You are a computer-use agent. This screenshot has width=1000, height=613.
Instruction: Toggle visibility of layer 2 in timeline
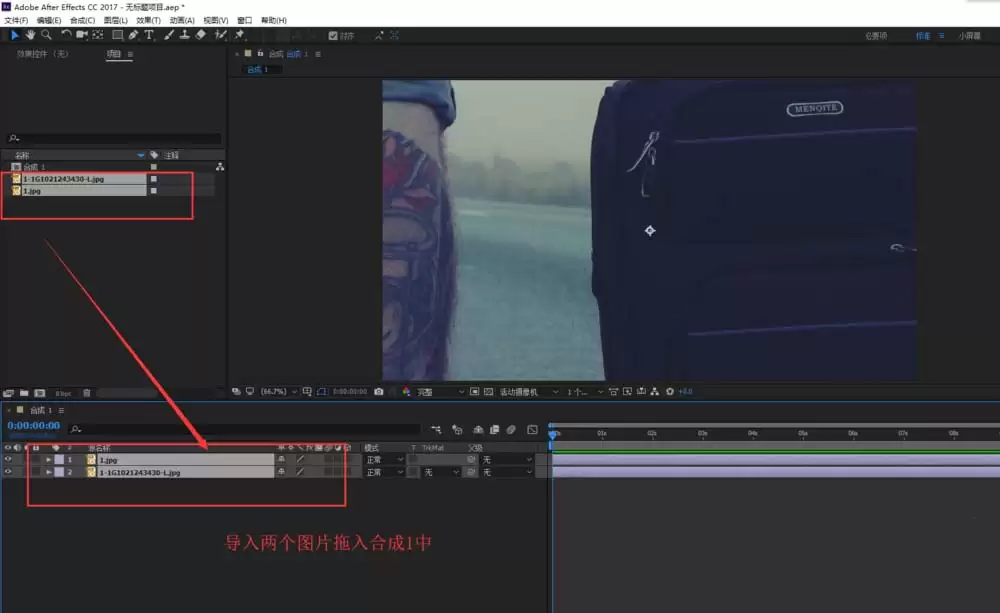(x=8, y=472)
